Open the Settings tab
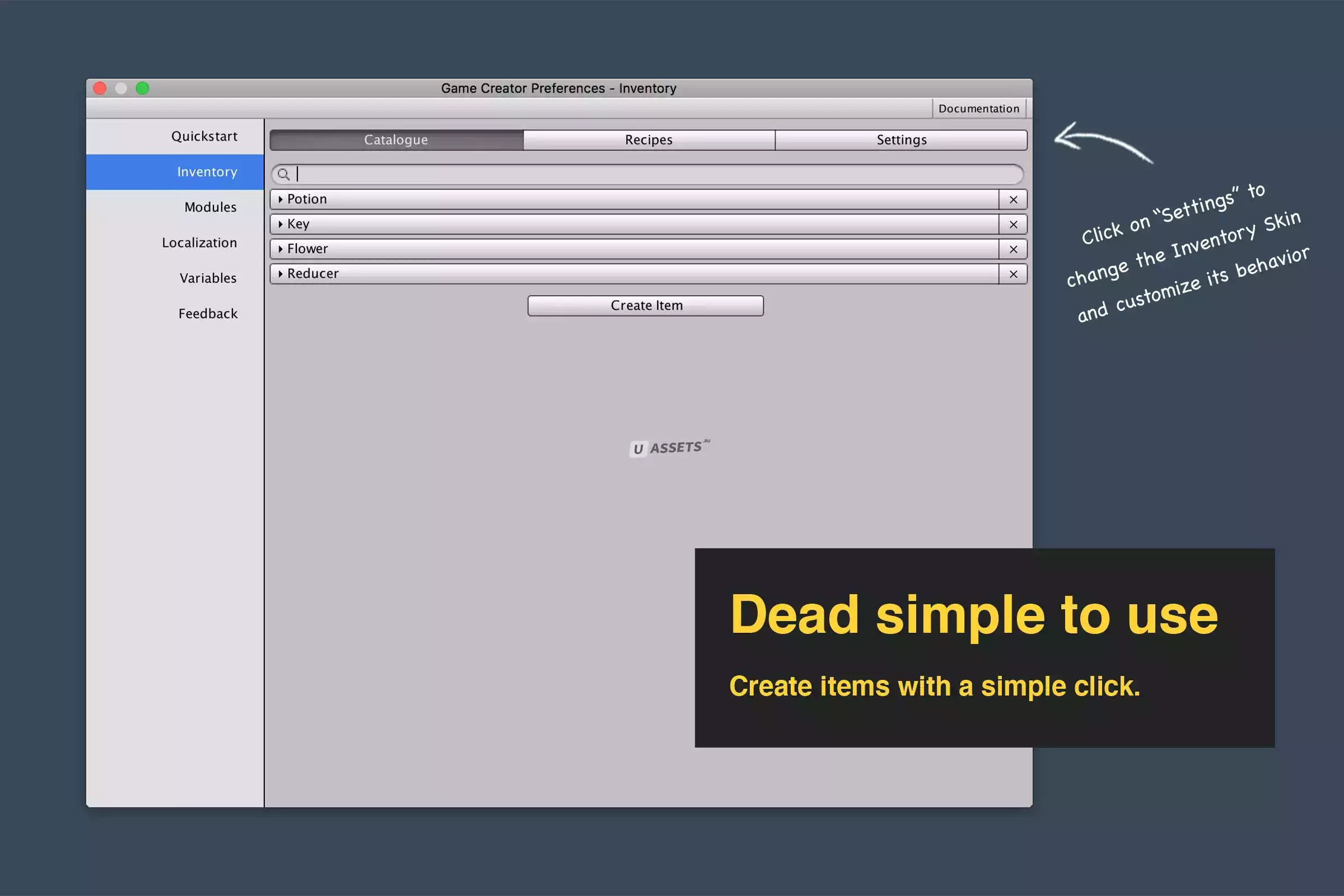Image resolution: width=1344 pixels, height=896 pixels. click(x=901, y=140)
